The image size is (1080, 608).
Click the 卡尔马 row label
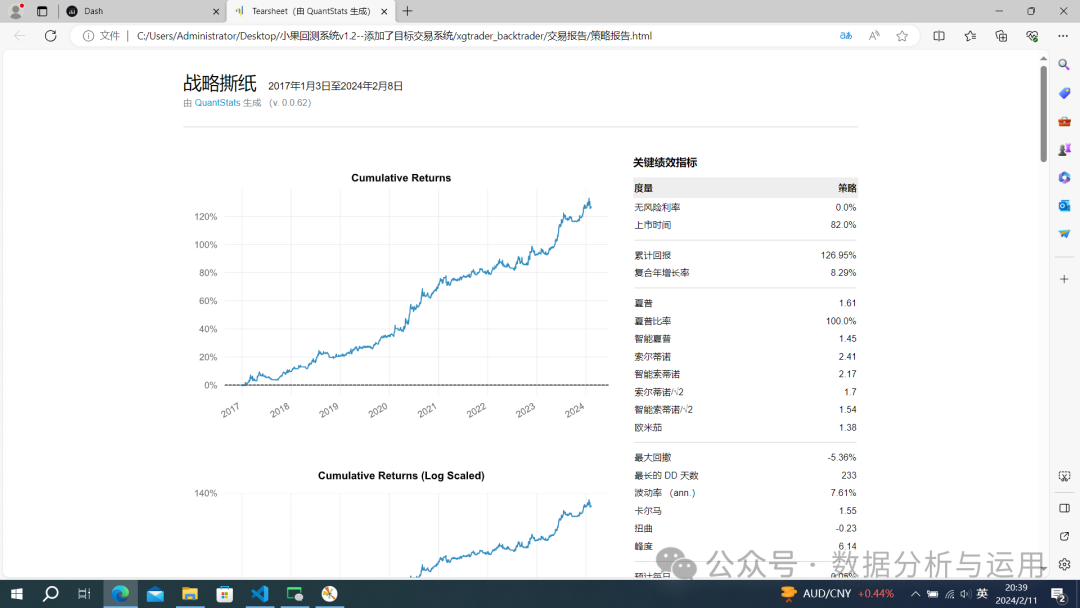647,511
